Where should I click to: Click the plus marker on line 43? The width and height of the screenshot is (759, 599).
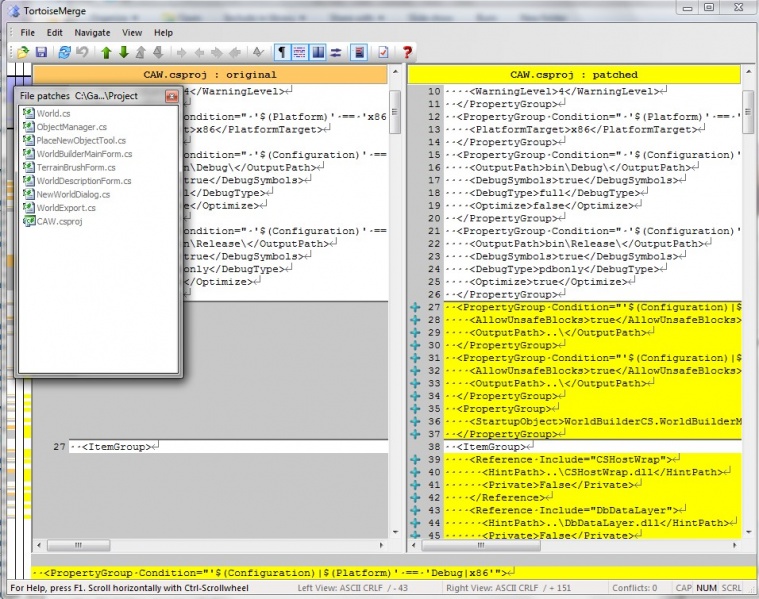[x=415, y=510]
